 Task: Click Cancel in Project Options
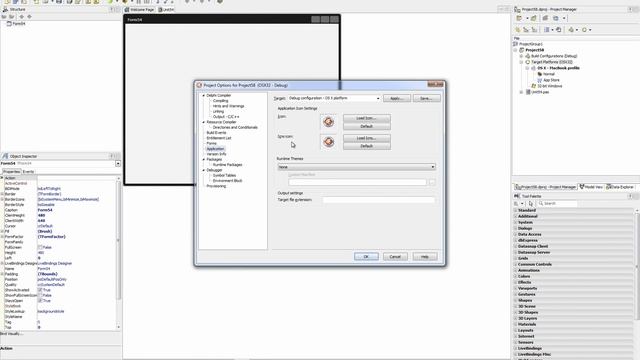(395, 257)
